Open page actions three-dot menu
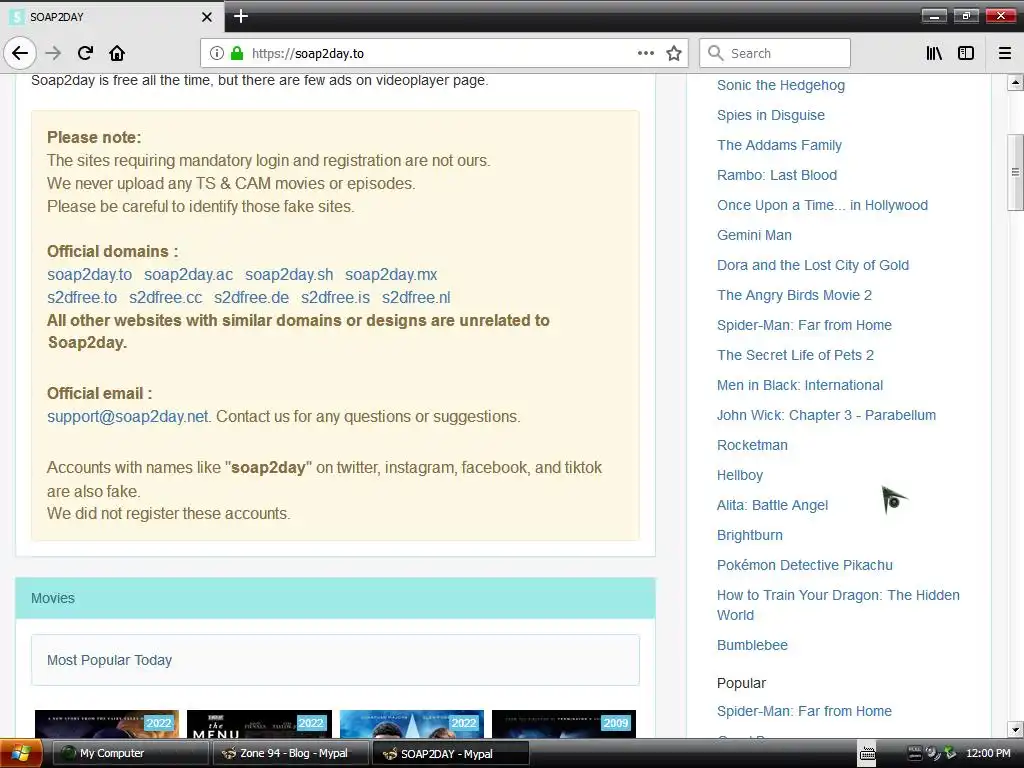1024x768 pixels. click(x=646, y=53)
